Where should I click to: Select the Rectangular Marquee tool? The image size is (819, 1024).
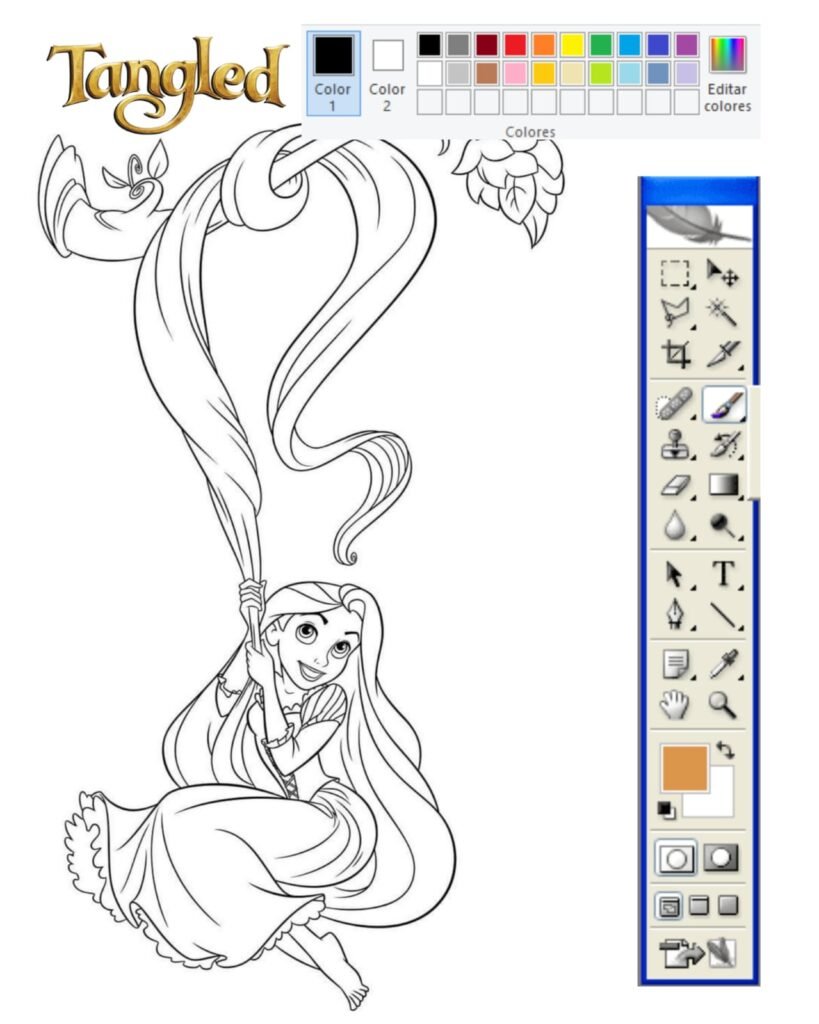pos(675,274)
